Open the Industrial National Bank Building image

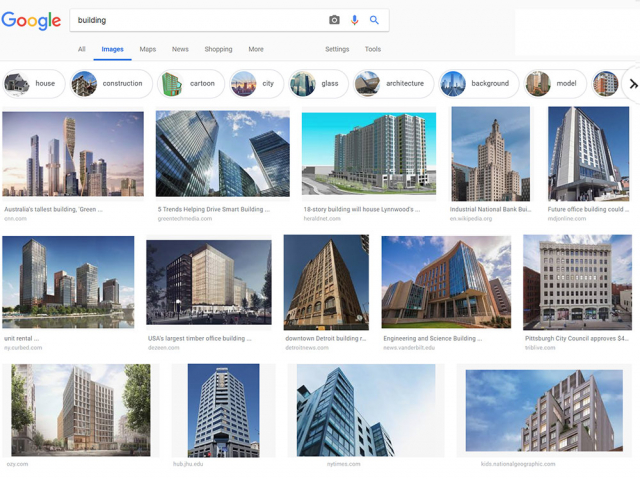[x=491, y=154]
